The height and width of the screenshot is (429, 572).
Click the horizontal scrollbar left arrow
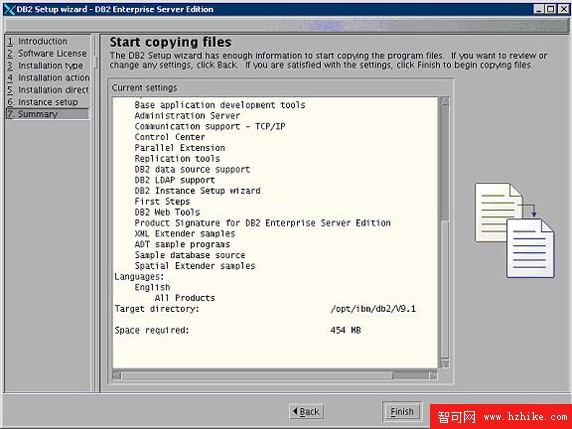tap(116, 375)
